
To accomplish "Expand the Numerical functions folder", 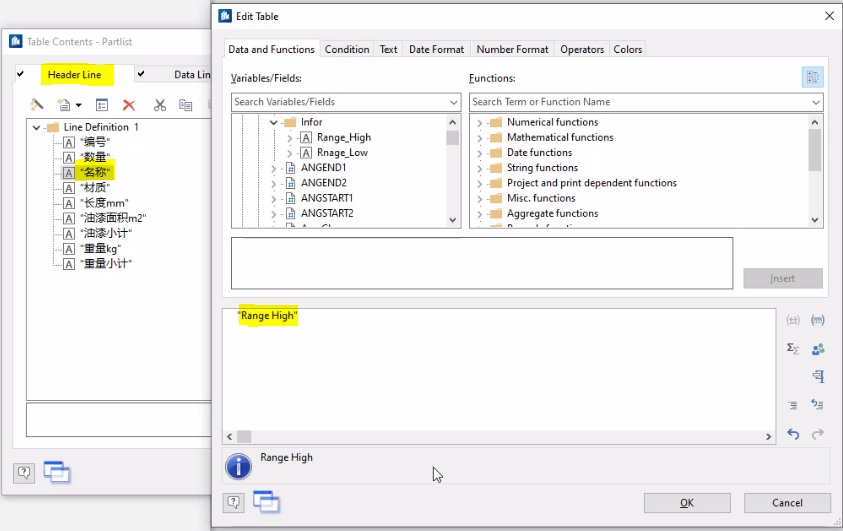I will 479,123.
